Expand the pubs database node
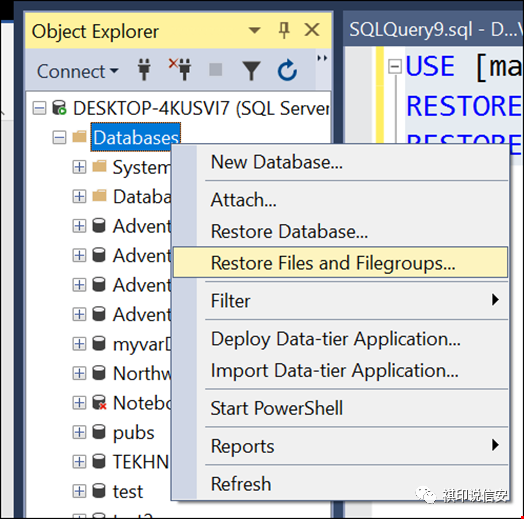This screenshot has height=519, width=524. pyautogui.click(x=79, y=432)
